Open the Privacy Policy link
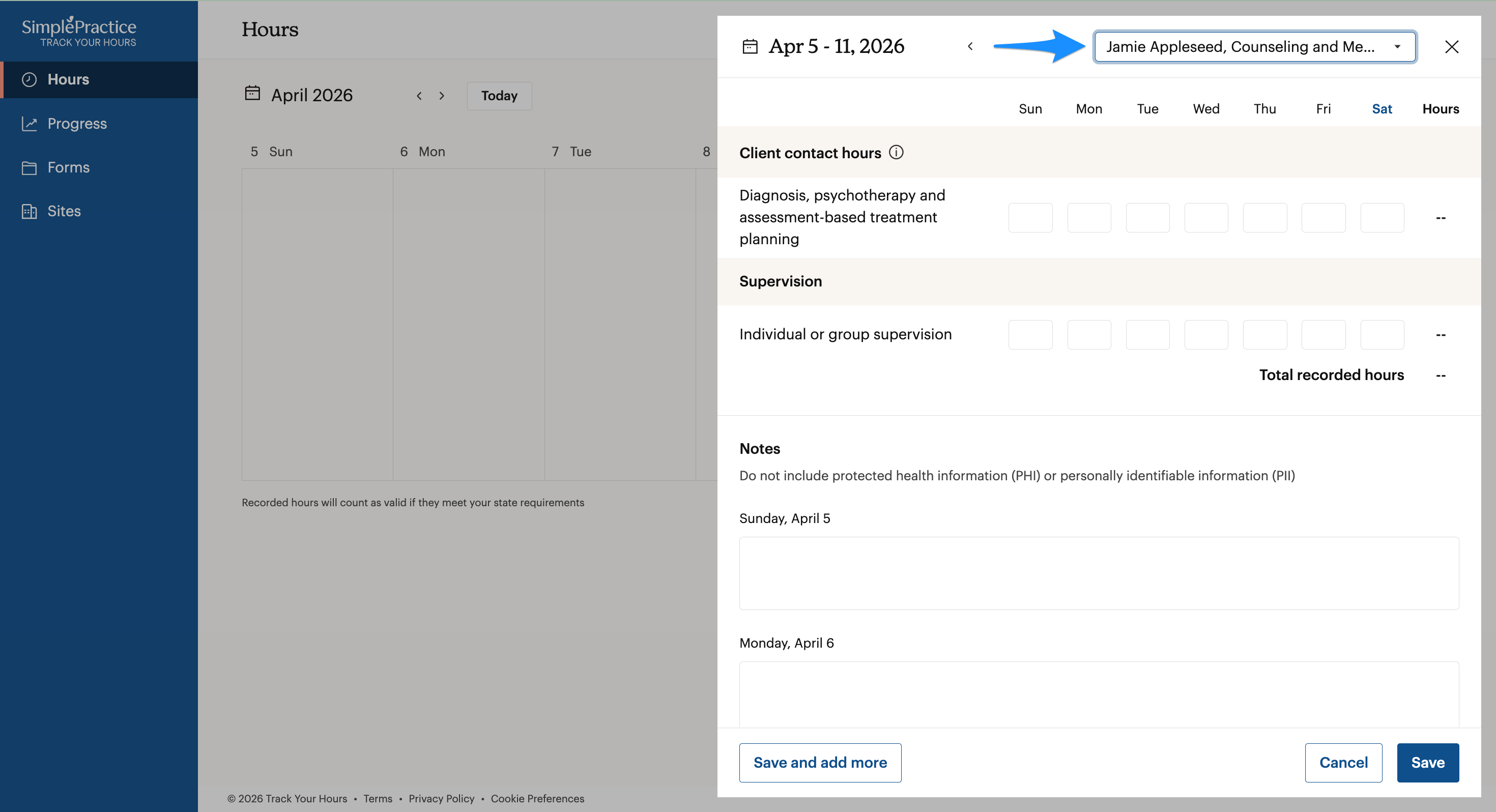 441,799
